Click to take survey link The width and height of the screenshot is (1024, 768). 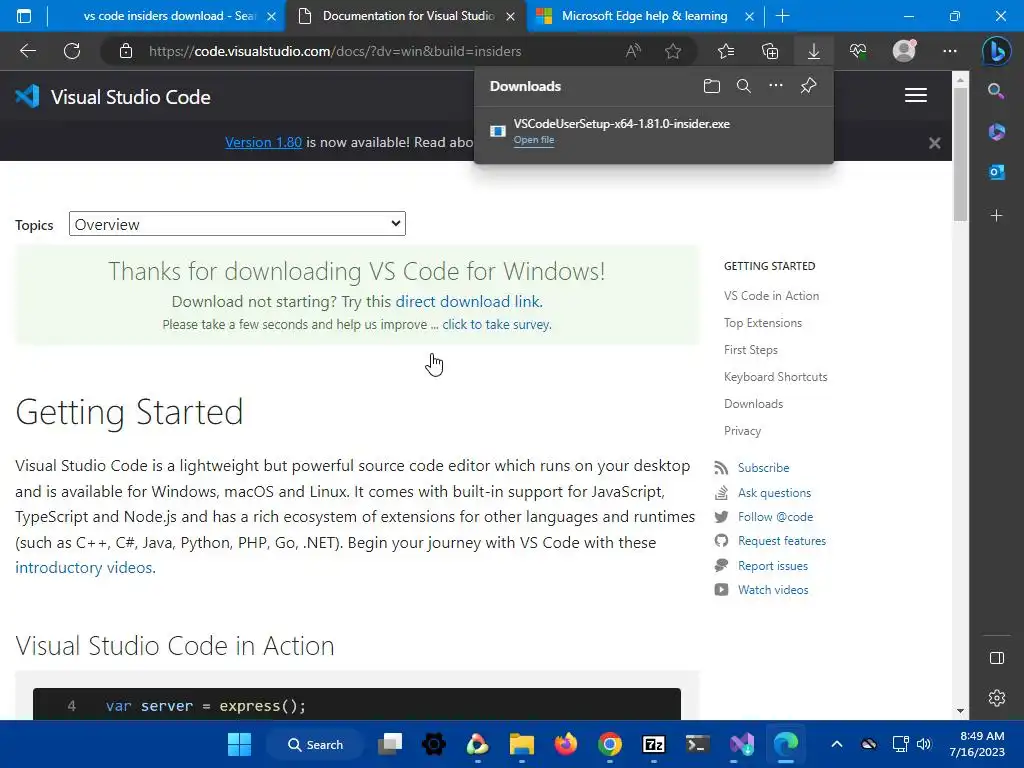pos(496,325)
